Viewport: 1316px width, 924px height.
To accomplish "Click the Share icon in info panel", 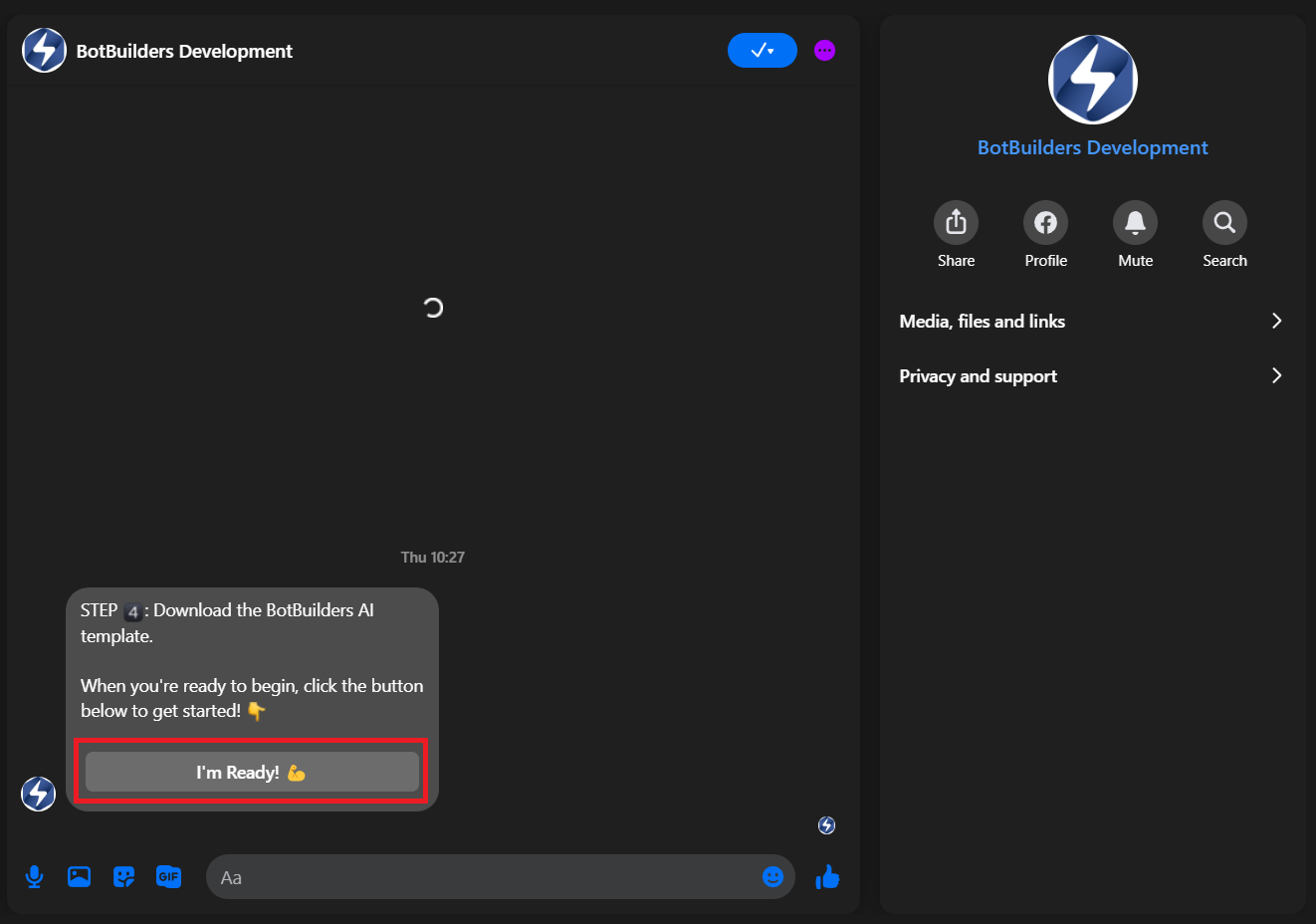I will (956, 222).
